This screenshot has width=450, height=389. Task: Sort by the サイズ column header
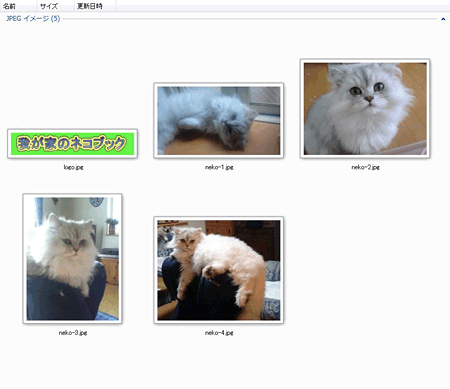56,6
